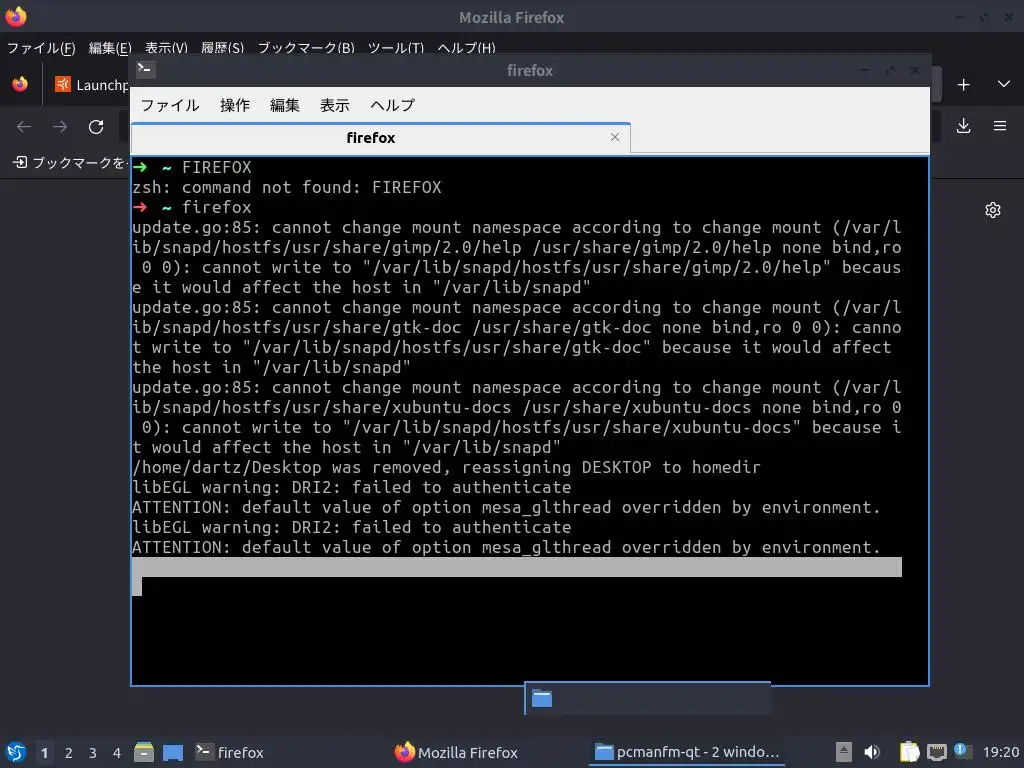Open the ヘルプ menu in the terminal
This screenshot has height=768, width=1024.
(x=392, y=105)
